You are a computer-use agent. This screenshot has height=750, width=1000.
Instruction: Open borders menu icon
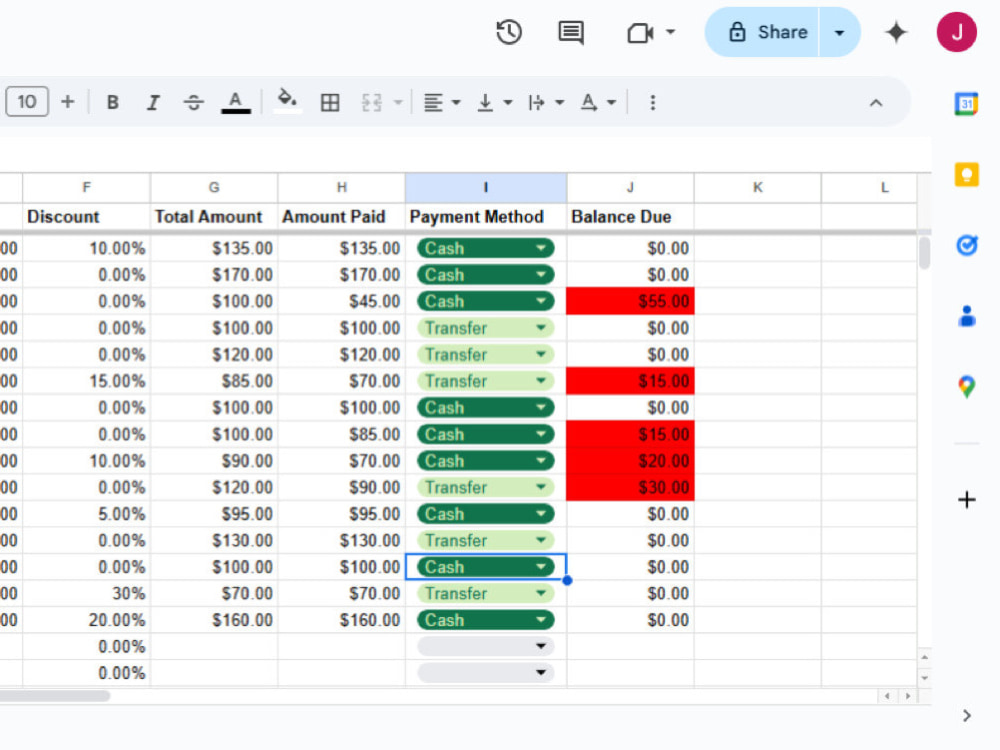[x=330, y=102]
